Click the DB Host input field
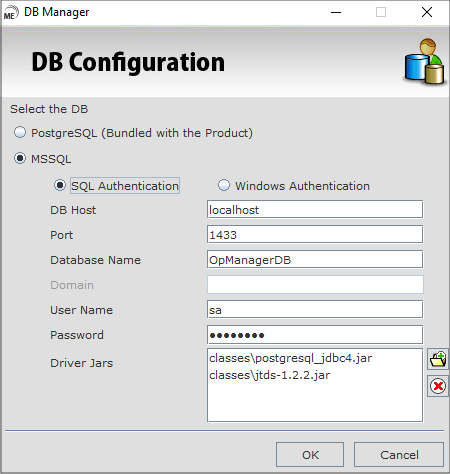 pyautogui.click(x=315, y=209)
